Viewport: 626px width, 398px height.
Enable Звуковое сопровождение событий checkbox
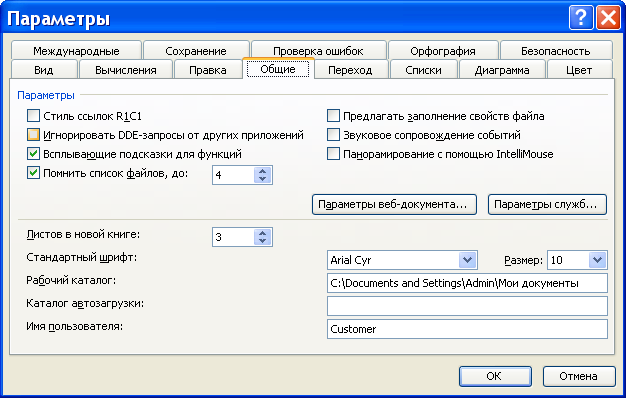pyautogui.click(x=333, y=135)
